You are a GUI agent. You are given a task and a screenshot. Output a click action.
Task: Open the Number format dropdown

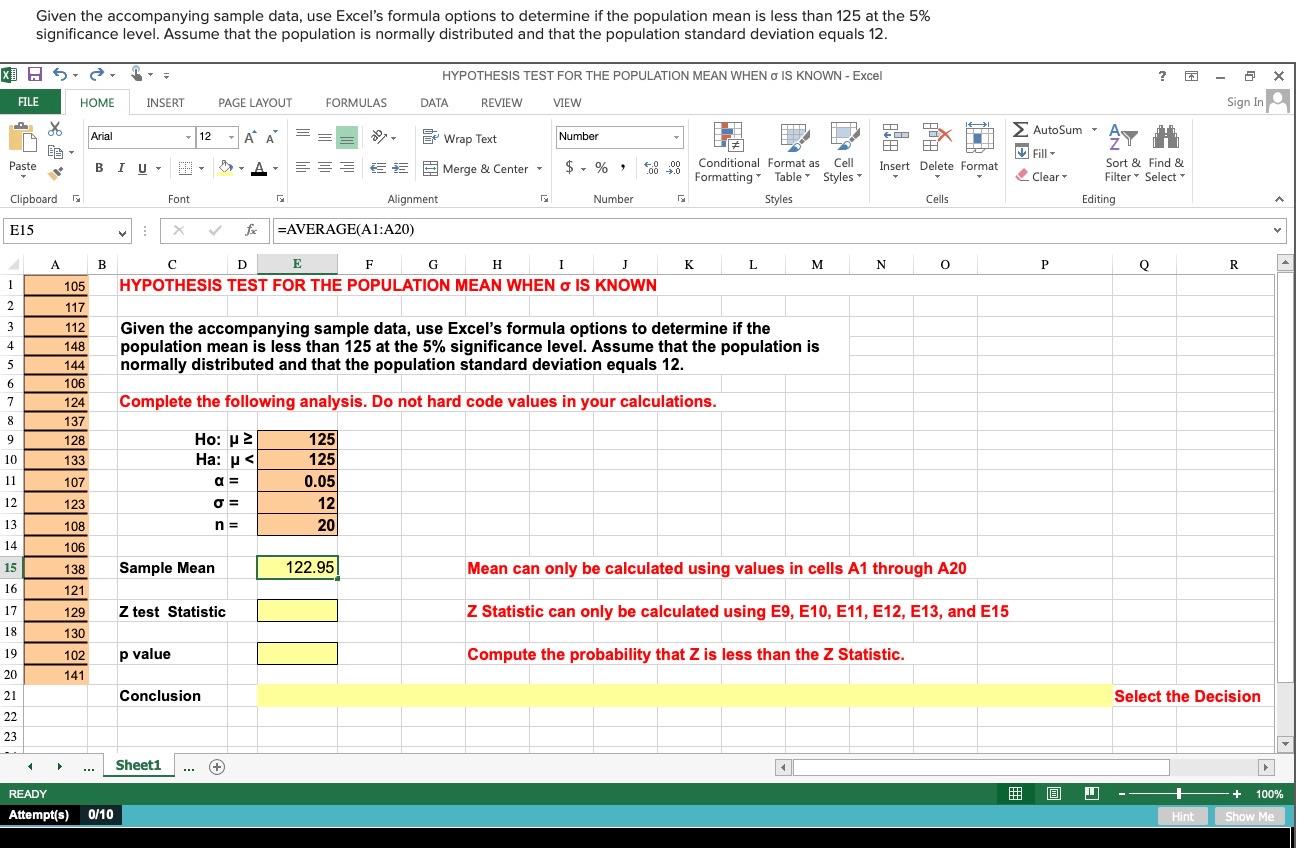(x=677, y=137)
